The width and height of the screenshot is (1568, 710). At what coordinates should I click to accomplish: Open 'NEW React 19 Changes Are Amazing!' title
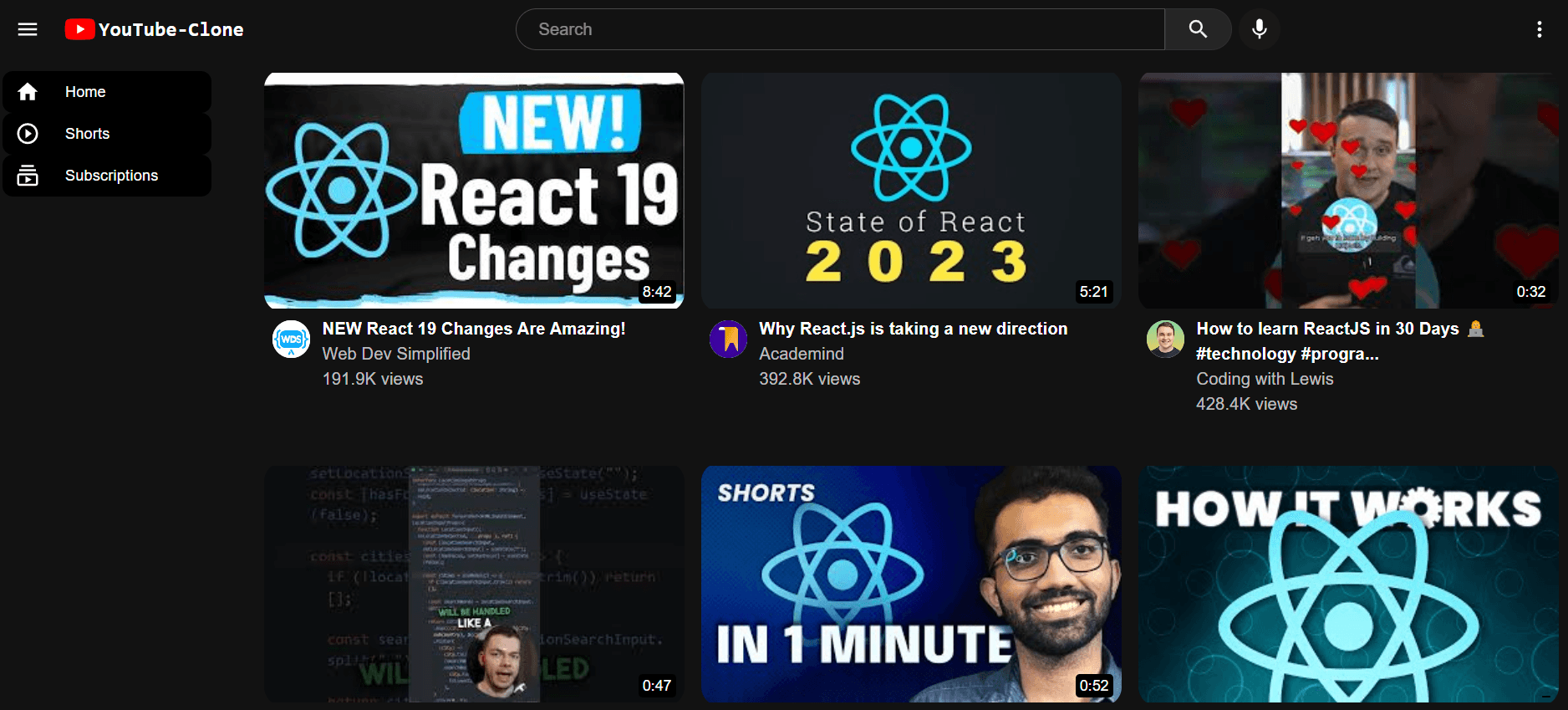[x=474, y=329]
